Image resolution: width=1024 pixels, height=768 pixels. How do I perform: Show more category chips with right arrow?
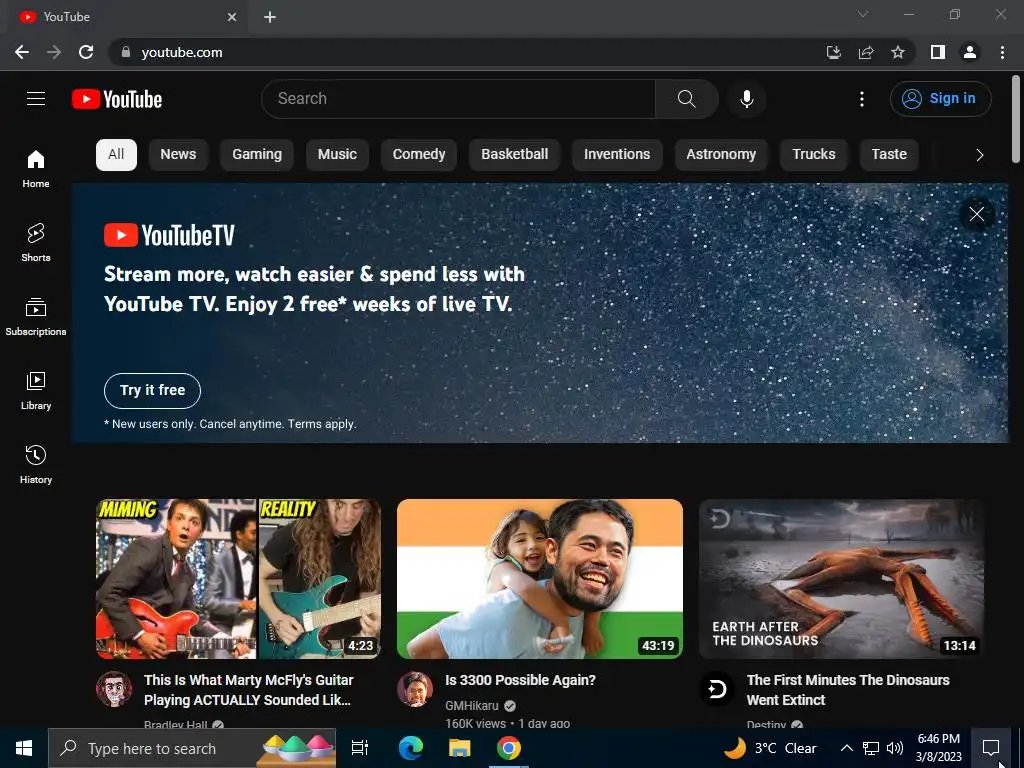click(979, 155)
